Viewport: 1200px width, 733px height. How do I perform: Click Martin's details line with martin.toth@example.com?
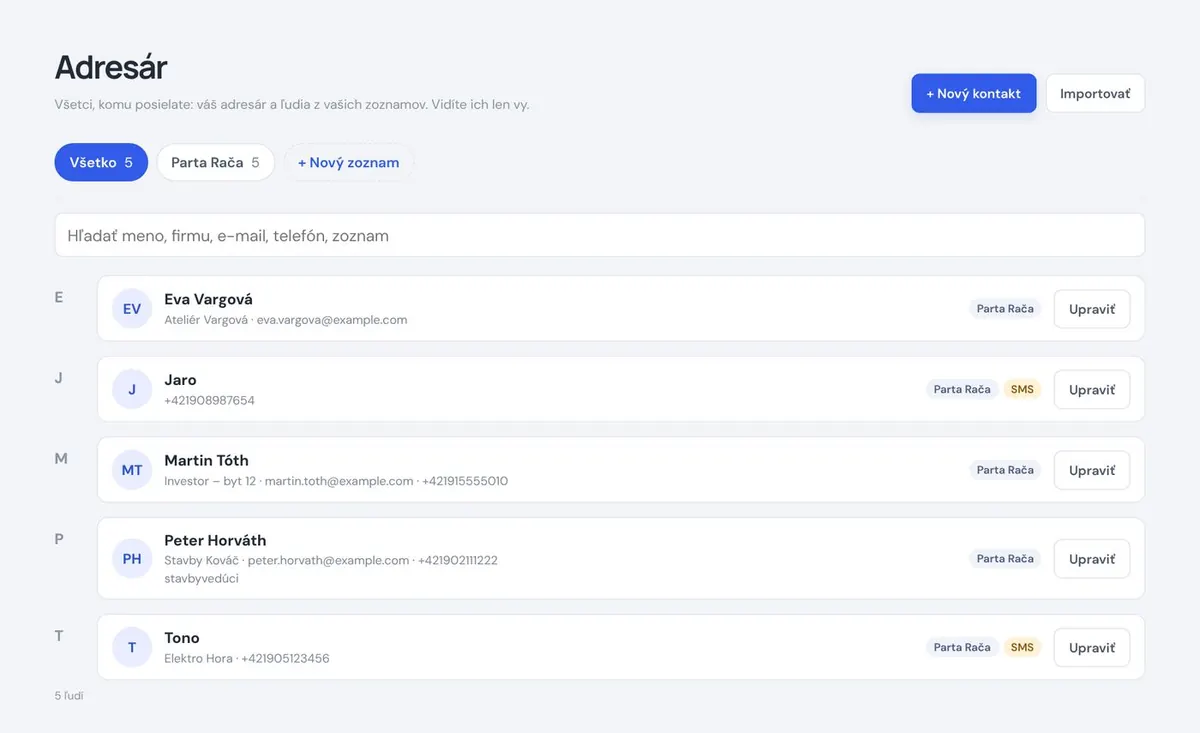pyautogui.click(x=336, y=481)
